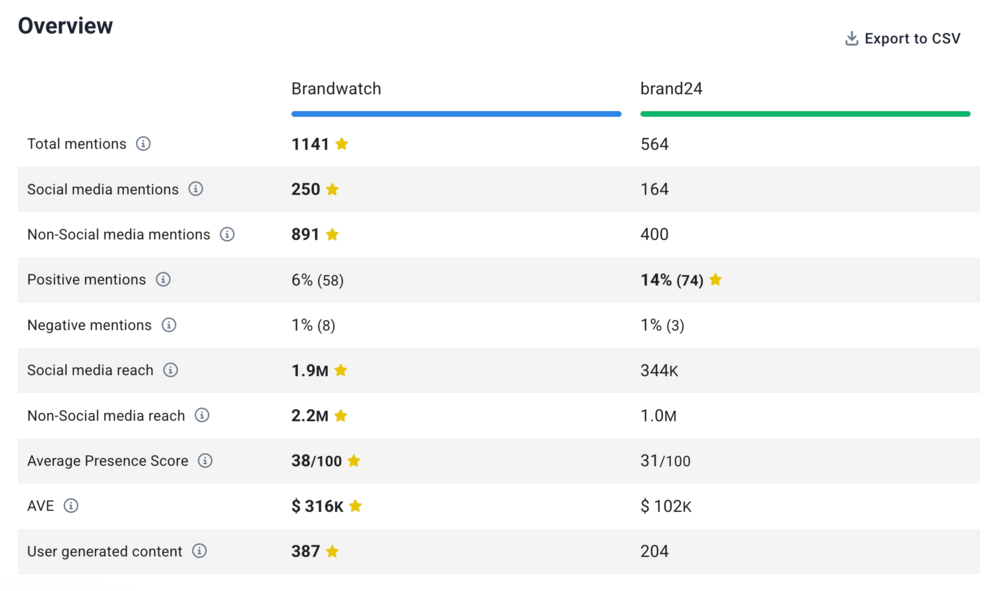Viewport: 1000px width, 591px height.
Task: Click the blue Brandwatch color bar
Action: click(456, 114)
